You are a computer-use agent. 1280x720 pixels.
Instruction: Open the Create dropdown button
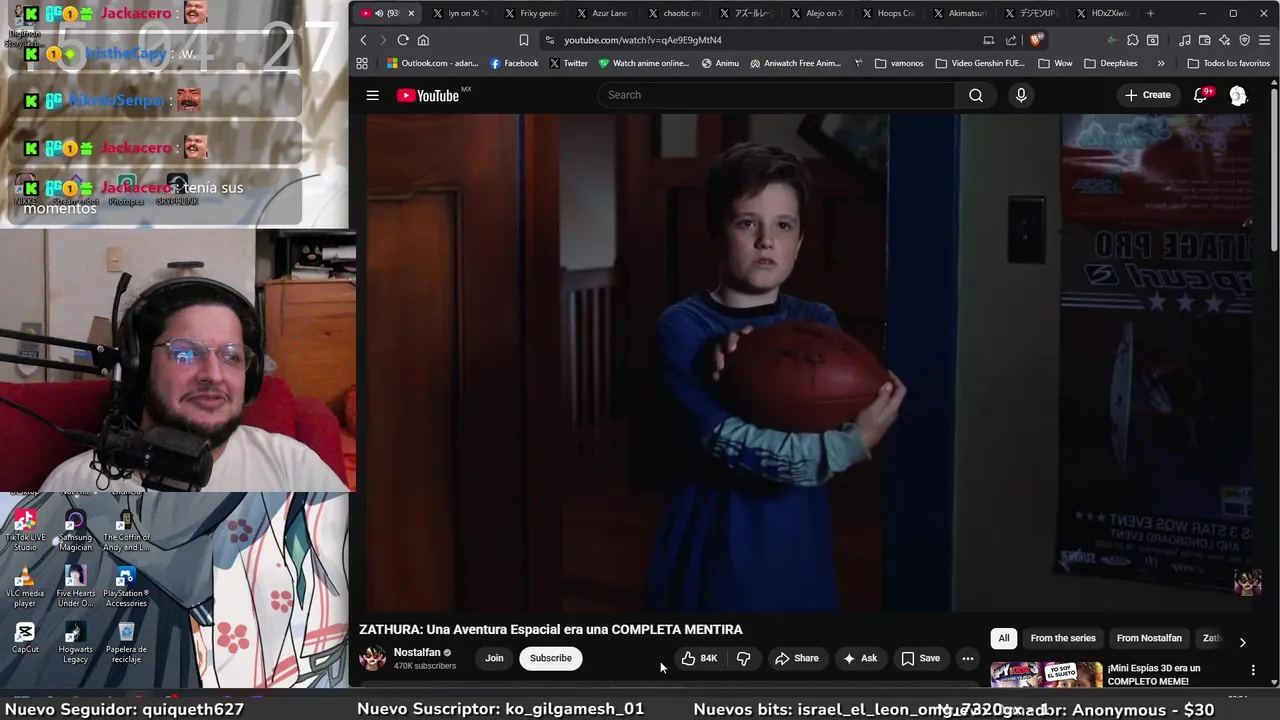click(x=1147, y=95)
